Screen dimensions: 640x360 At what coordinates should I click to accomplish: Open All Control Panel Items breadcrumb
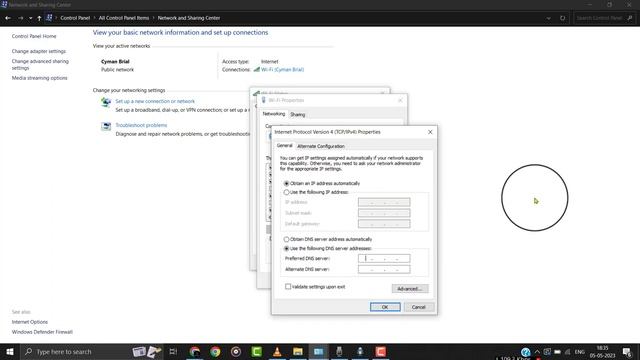[124, 18]
